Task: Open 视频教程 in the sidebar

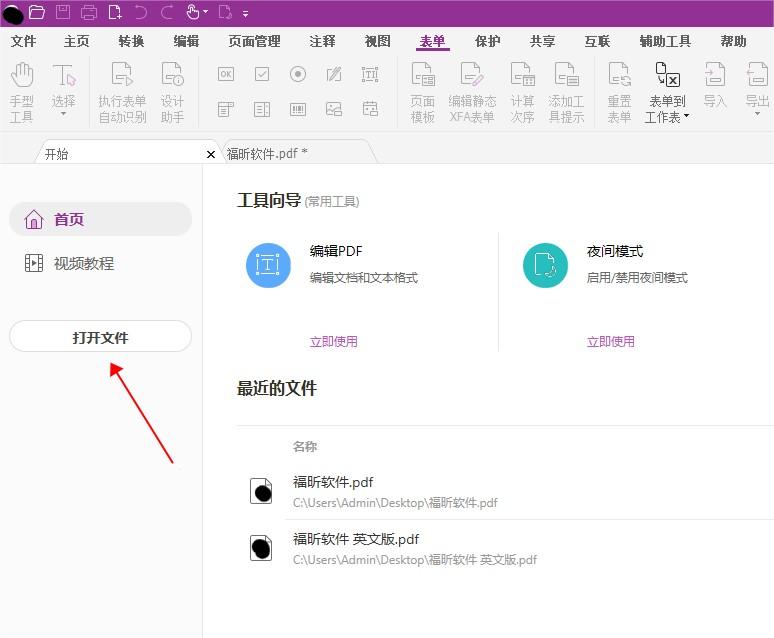Action: coord(69,263)
